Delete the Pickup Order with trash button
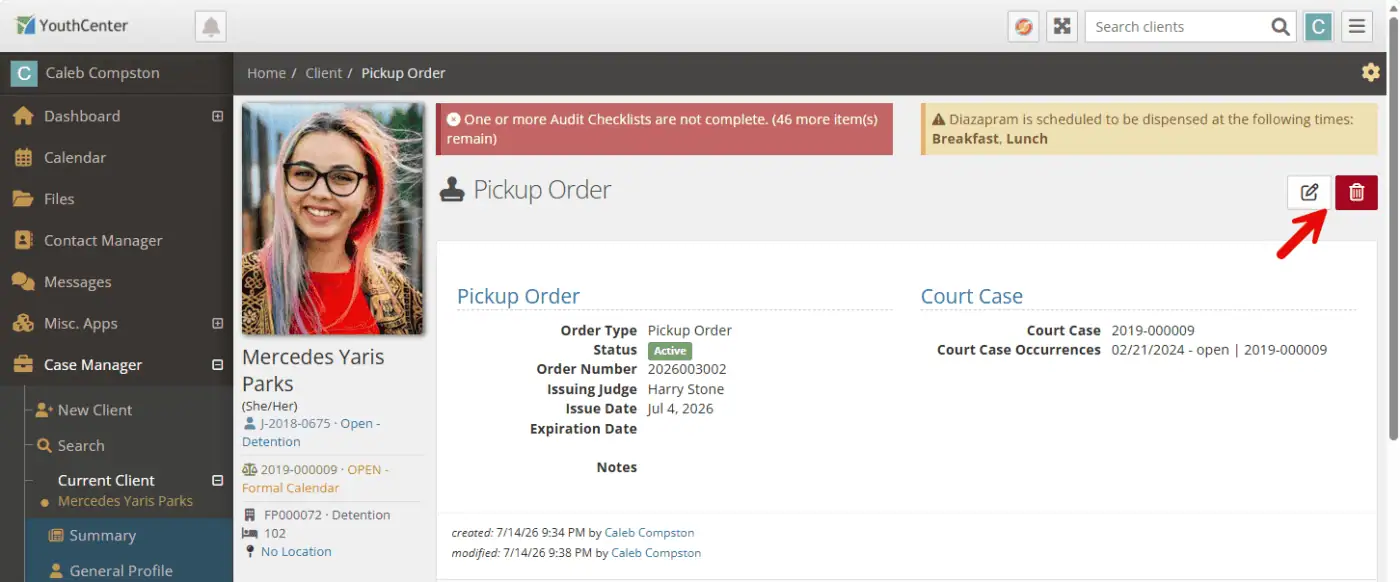Image resolution: width=1400 pixels, height=582 pixels. [x=1356, y=192]
